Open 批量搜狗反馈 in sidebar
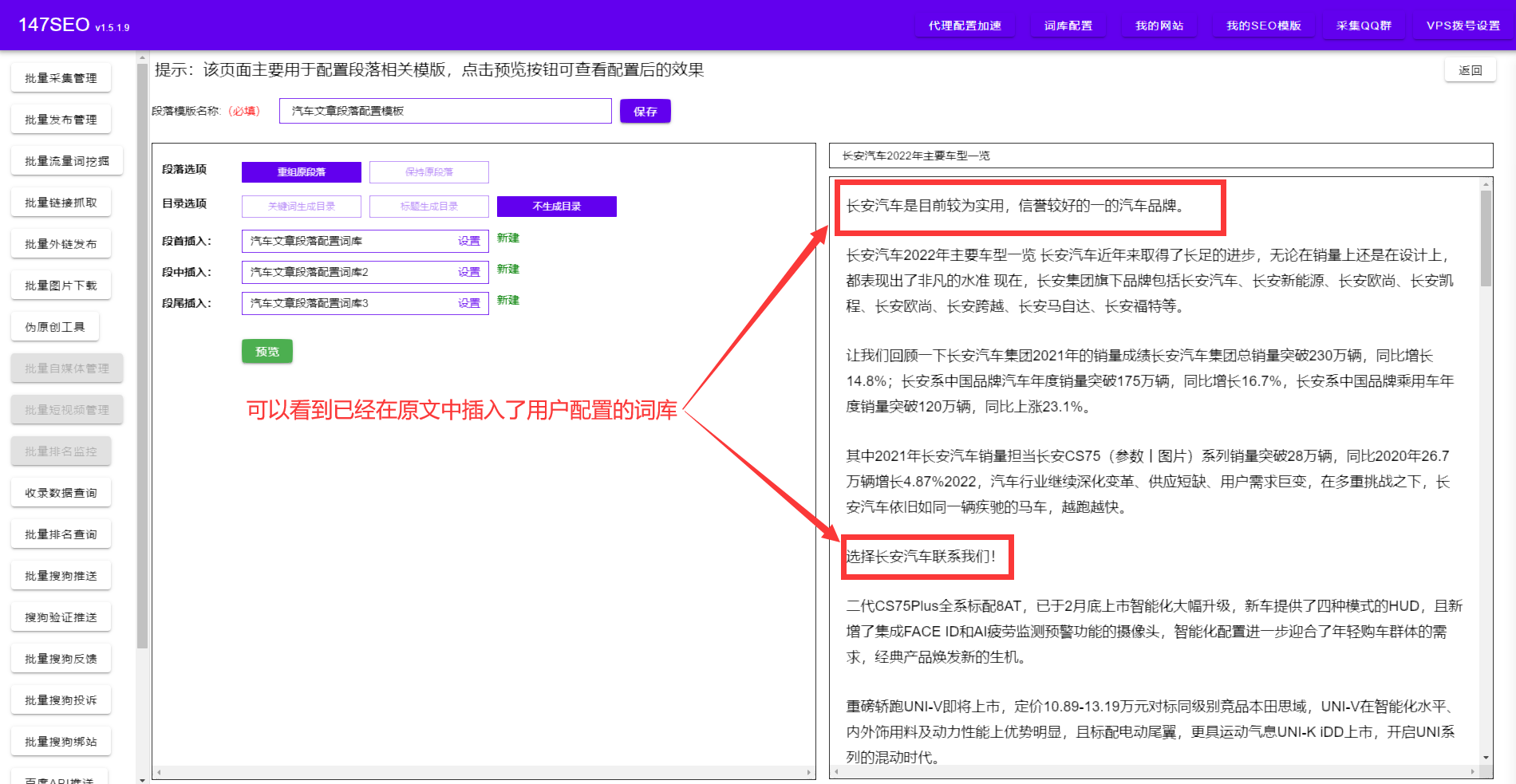Viewport: 1516px width, 784px height. tap(61, 659)
